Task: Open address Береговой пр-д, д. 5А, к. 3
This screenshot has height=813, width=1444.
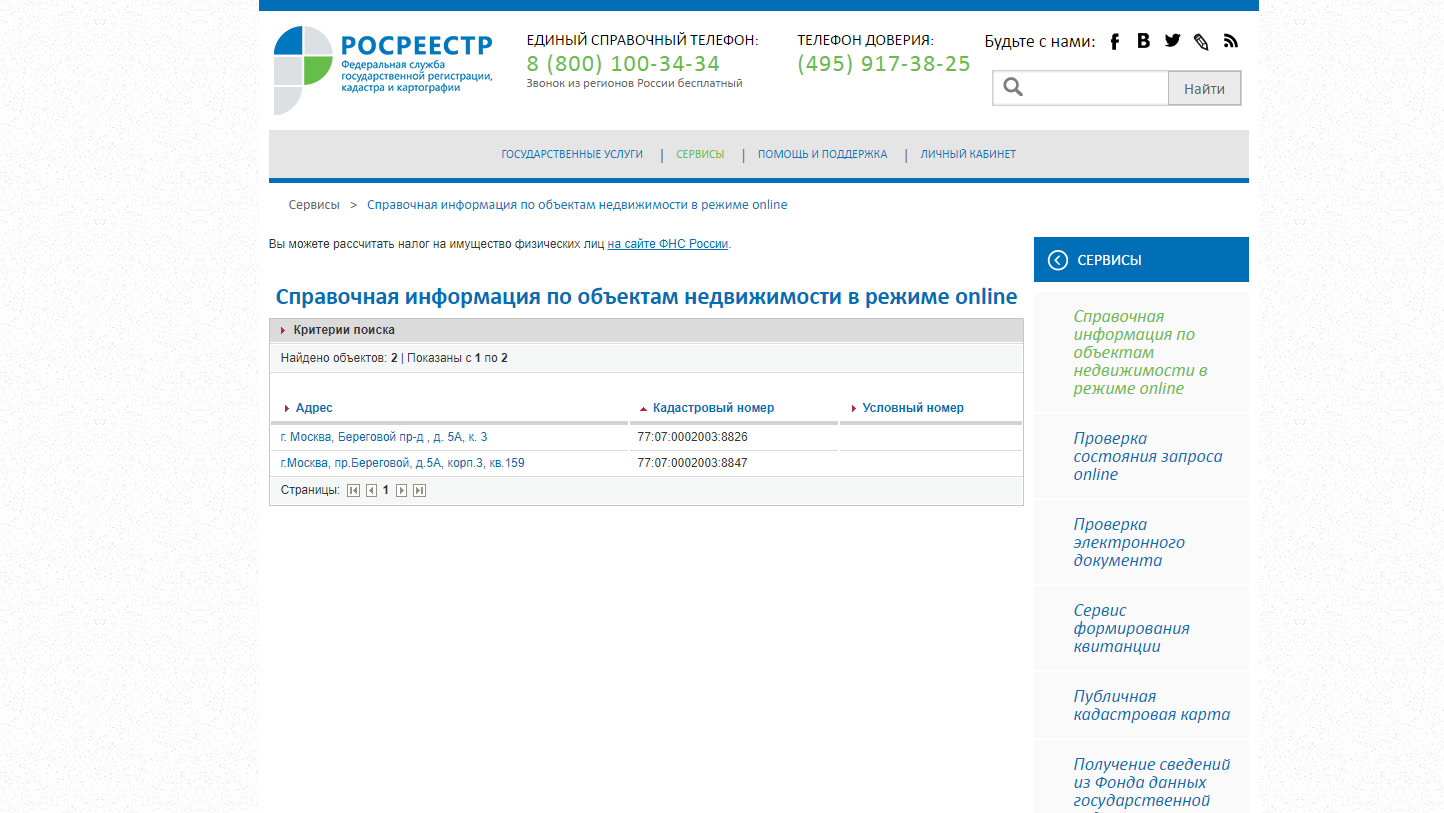Action: point(384,437)
